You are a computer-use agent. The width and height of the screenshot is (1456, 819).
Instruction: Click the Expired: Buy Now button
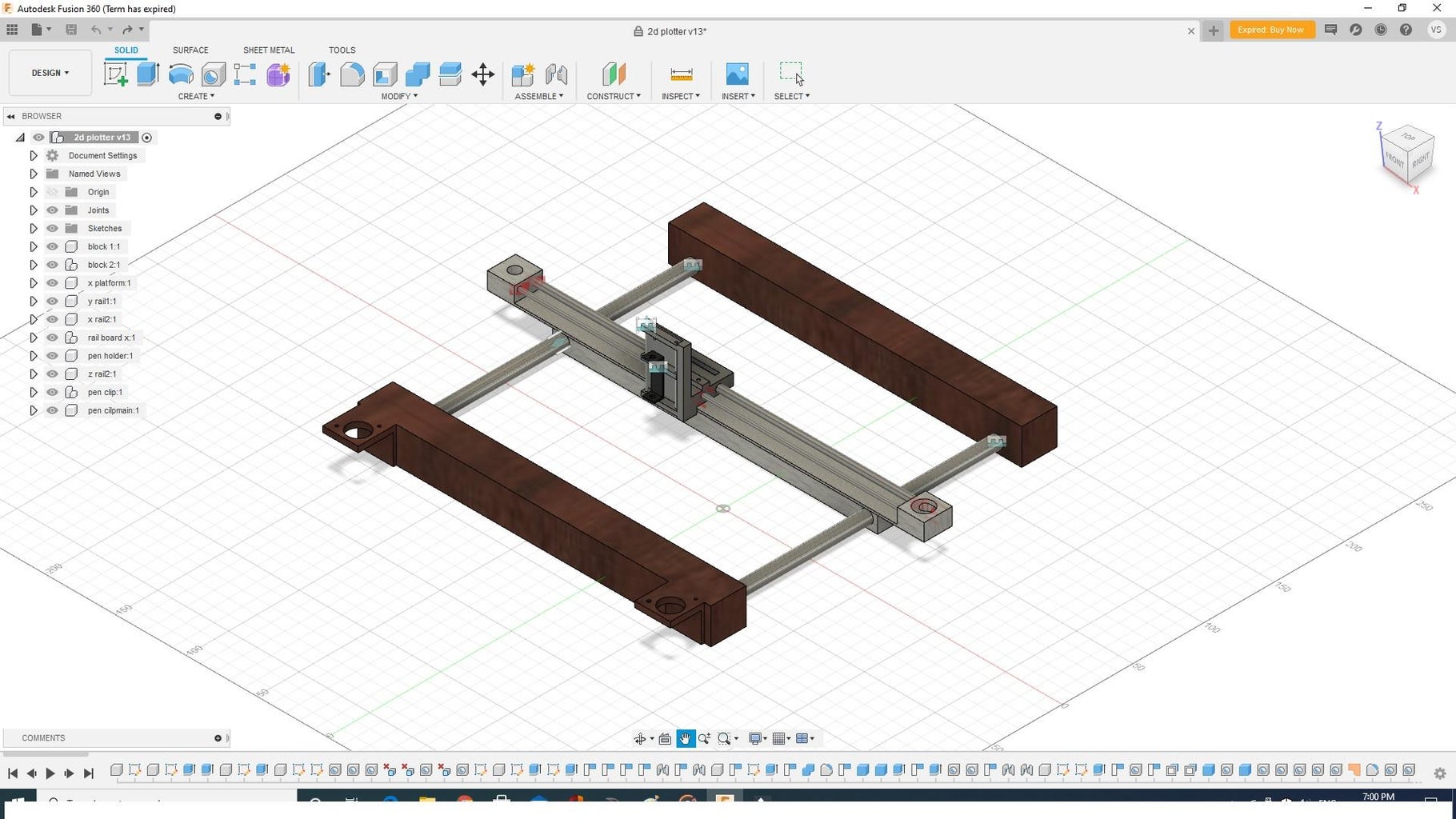pyautogui.click(x=1271, y=30)
